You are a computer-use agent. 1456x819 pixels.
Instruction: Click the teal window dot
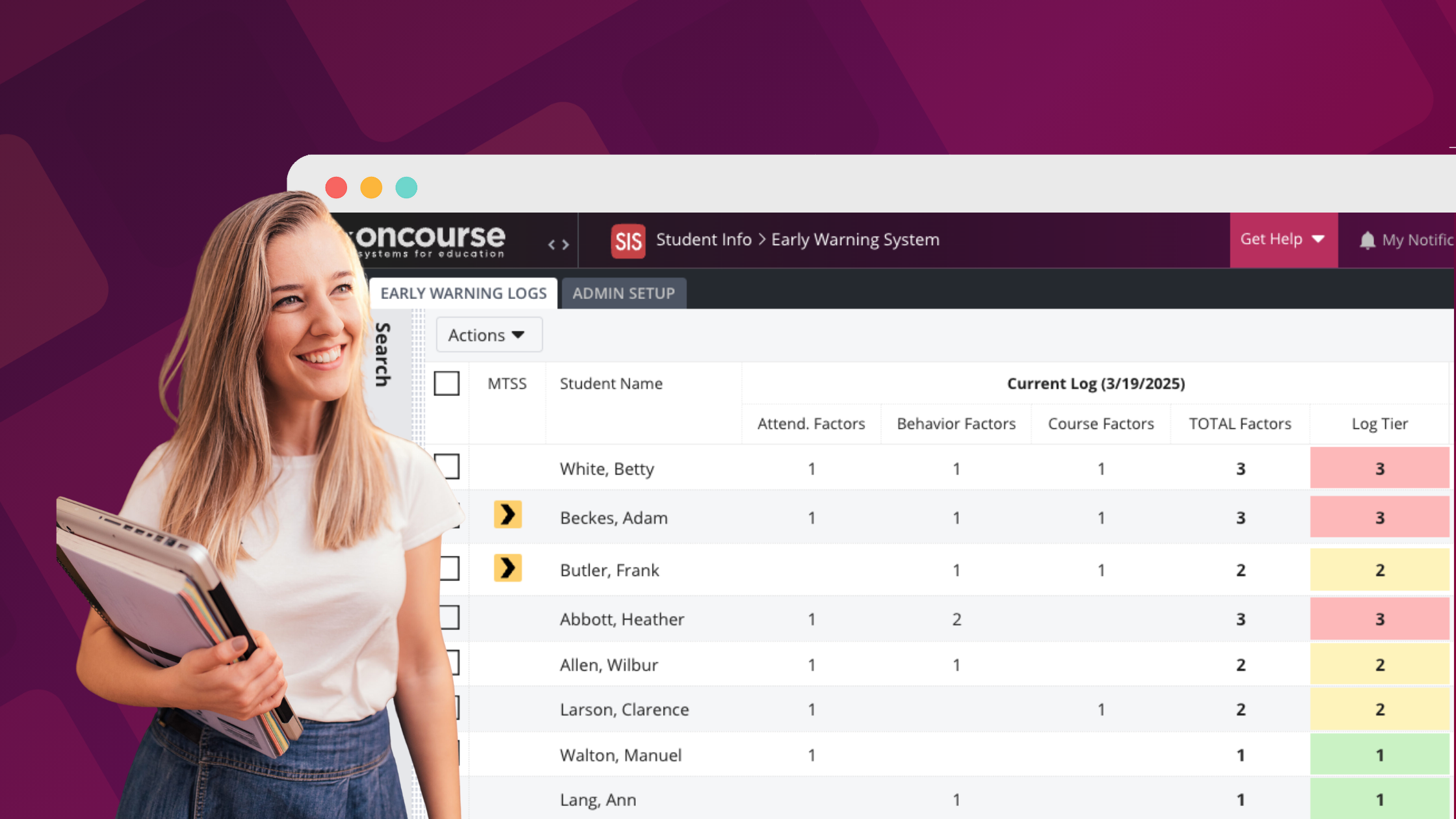pos(406,188)
